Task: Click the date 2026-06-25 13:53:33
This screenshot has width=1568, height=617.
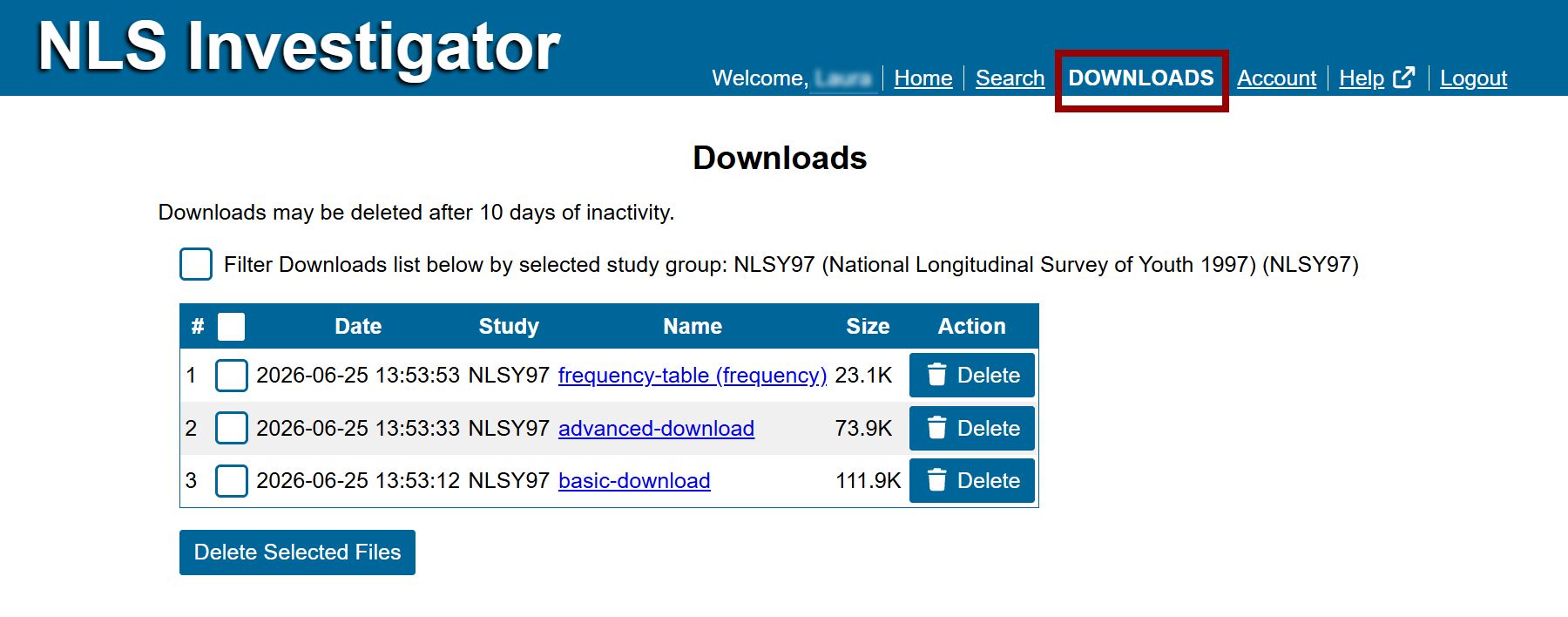Action: (358, 428)
